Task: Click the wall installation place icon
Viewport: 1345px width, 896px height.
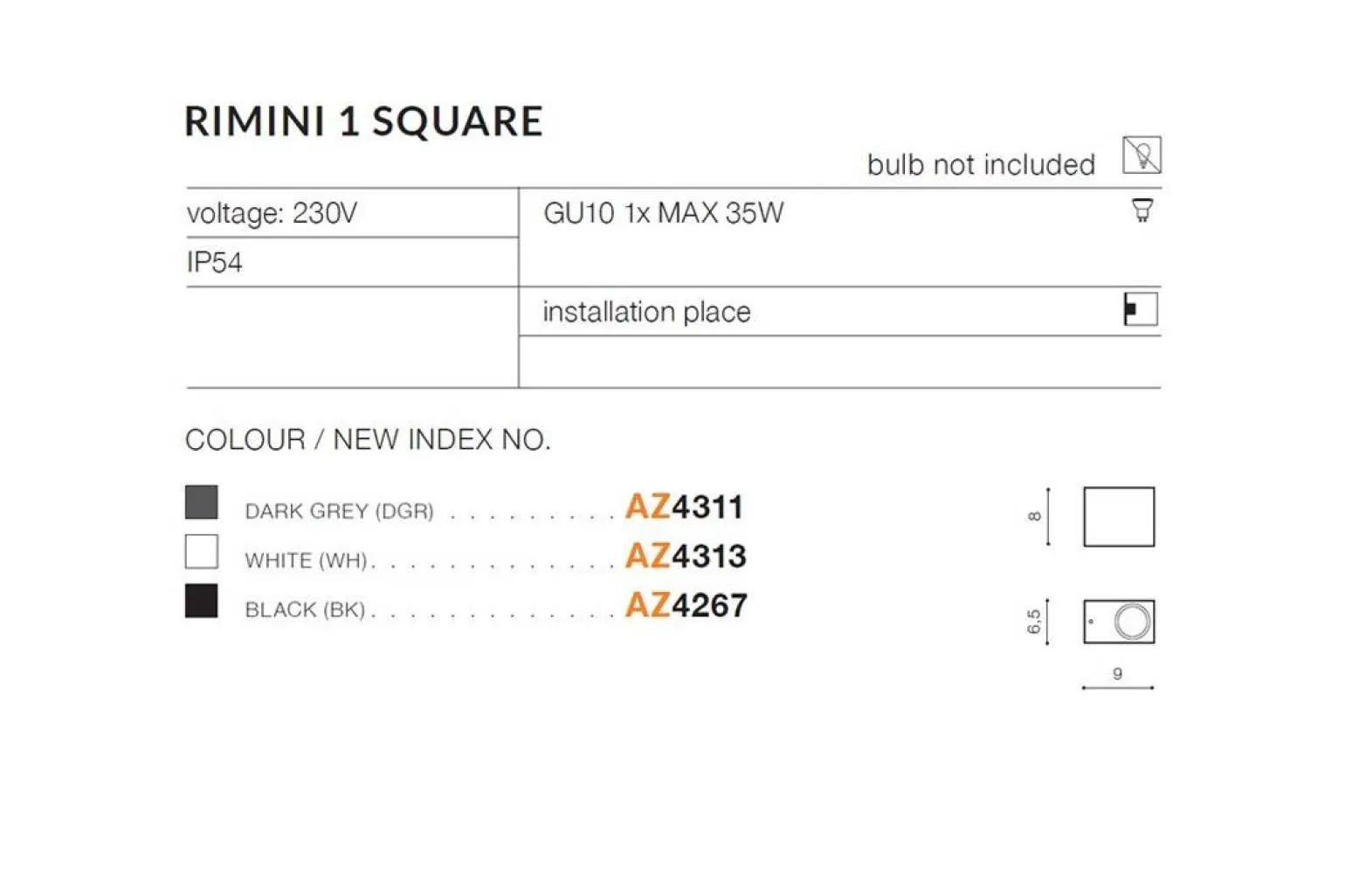Action: click(1141, 310)
